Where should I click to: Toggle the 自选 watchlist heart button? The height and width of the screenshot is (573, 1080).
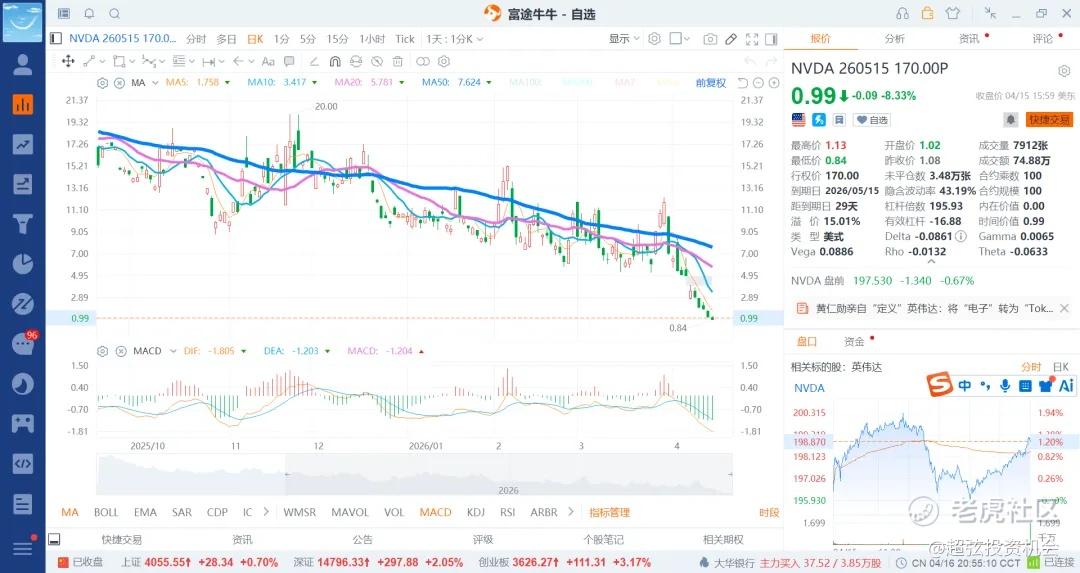click(872, 120)
